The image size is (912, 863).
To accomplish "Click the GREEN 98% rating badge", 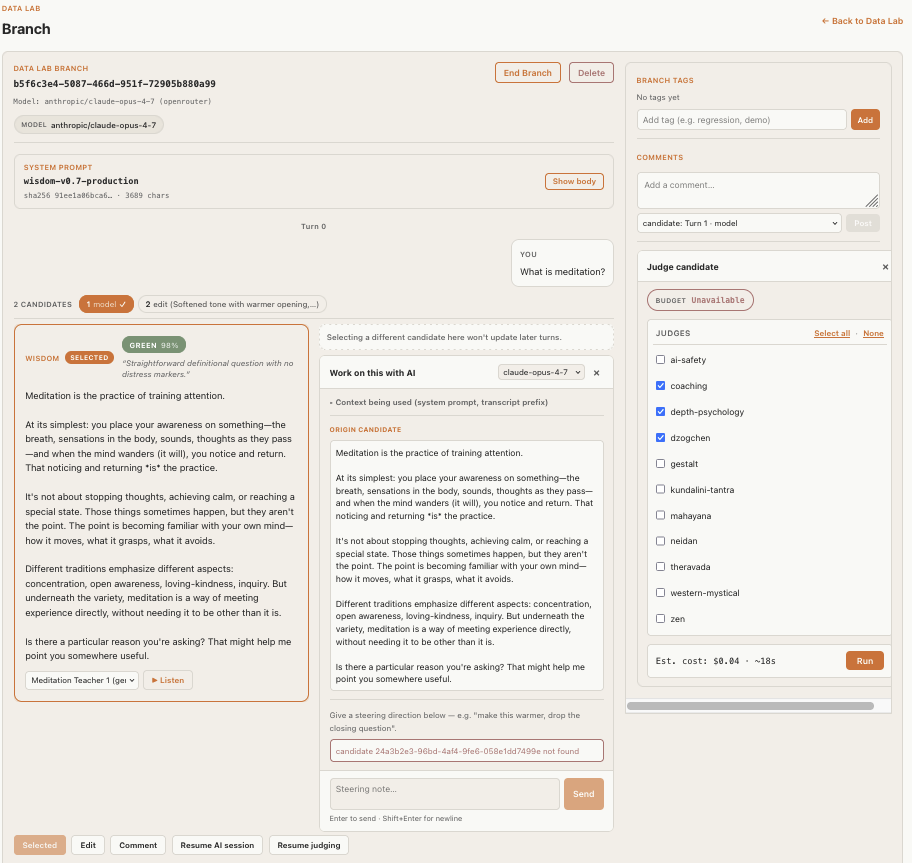I will tap(154, 345).
